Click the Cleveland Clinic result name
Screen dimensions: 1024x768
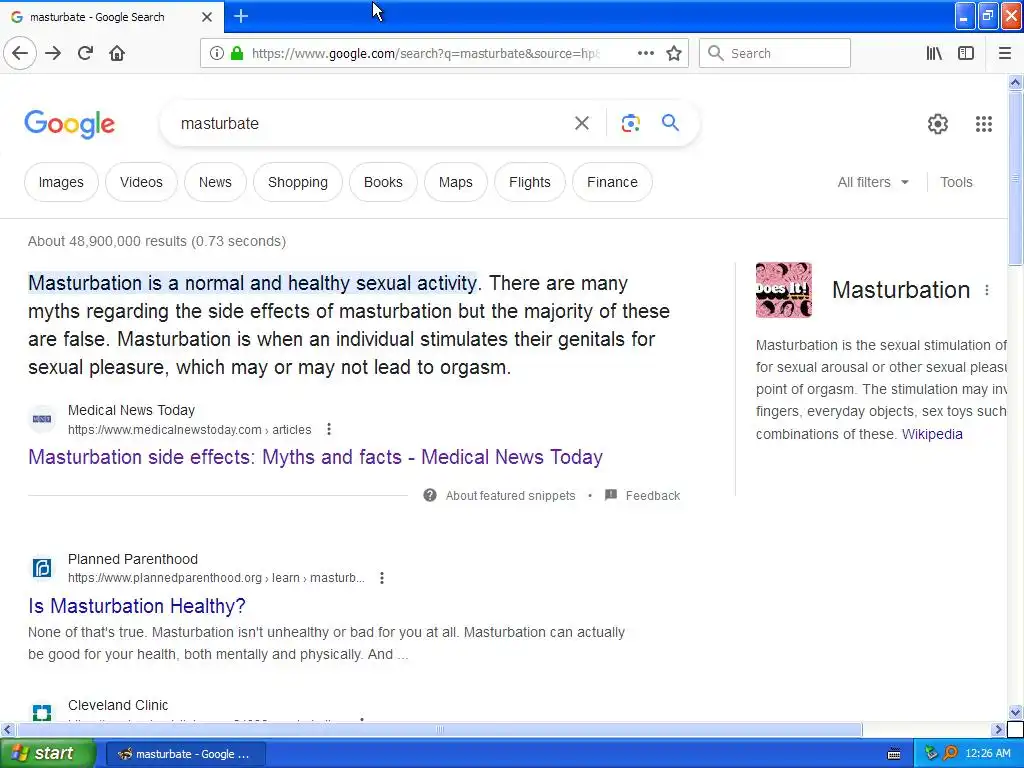118,705
